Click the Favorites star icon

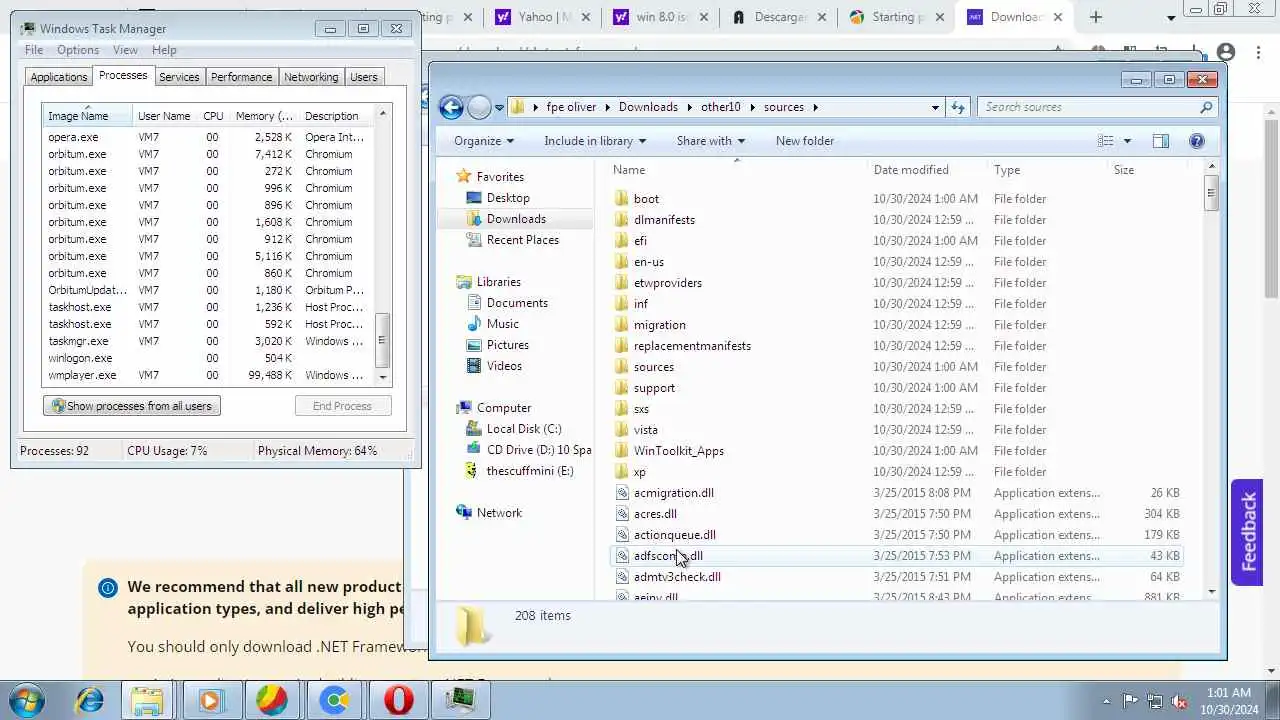coord(464,177)
